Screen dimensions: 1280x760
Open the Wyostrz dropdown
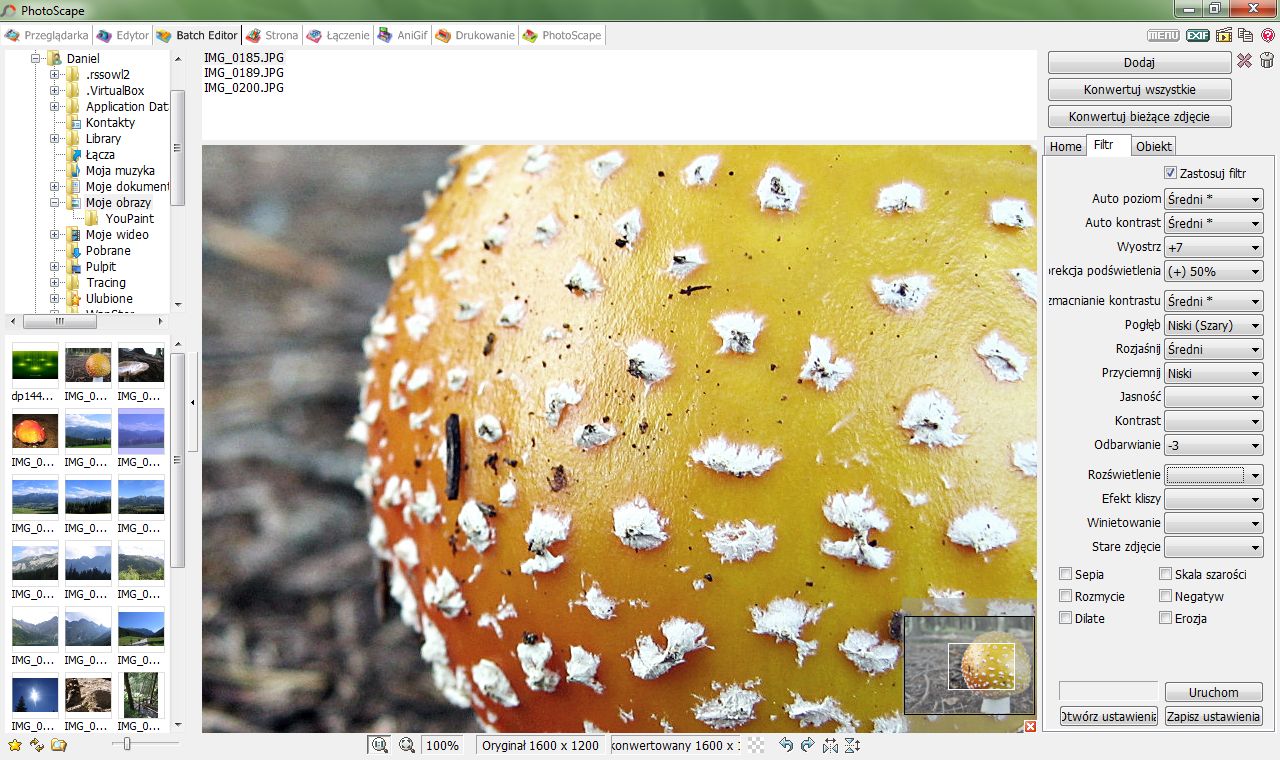tap(1214, 247)
